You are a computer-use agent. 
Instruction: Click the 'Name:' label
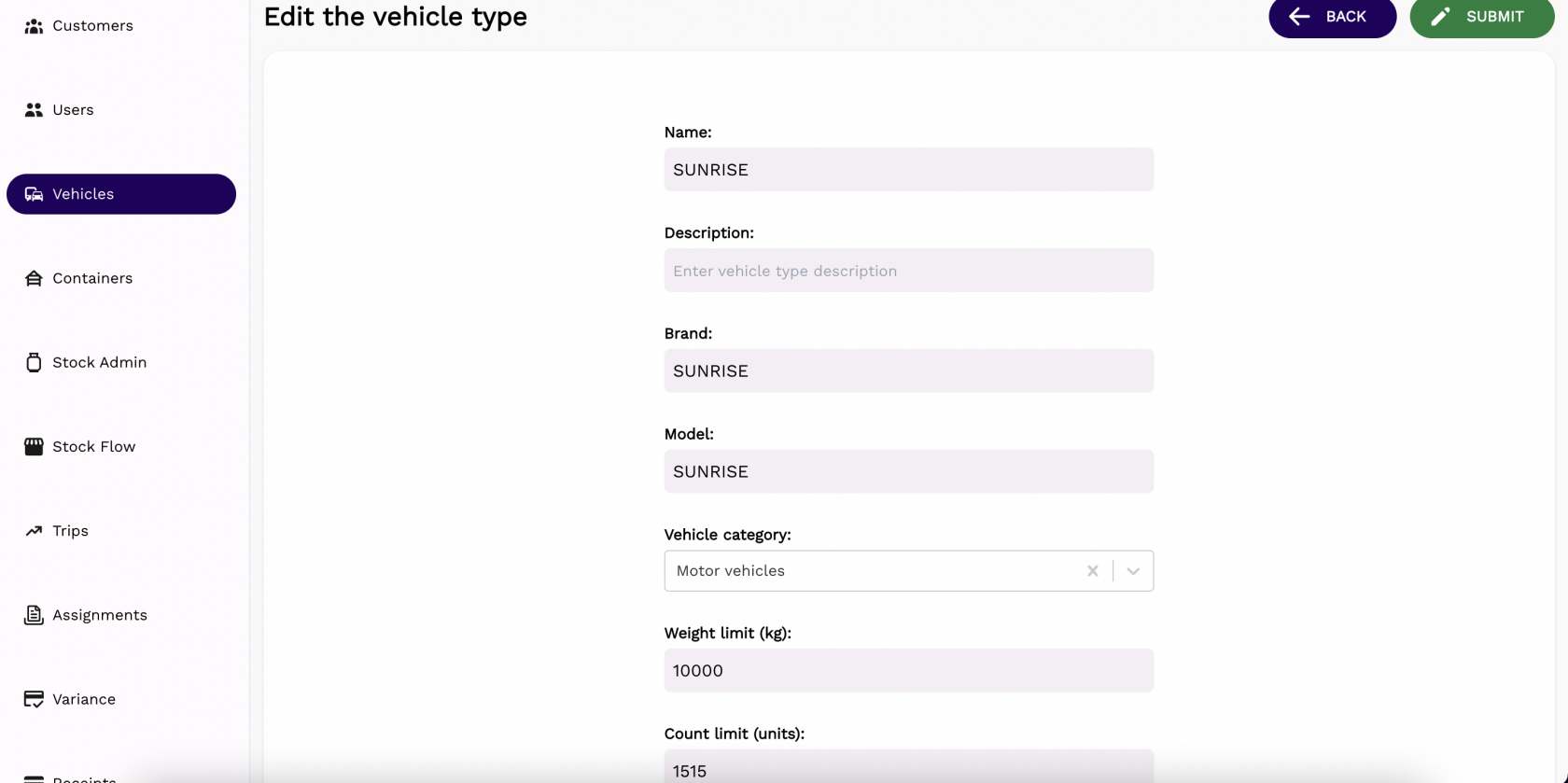coord(688,133)
